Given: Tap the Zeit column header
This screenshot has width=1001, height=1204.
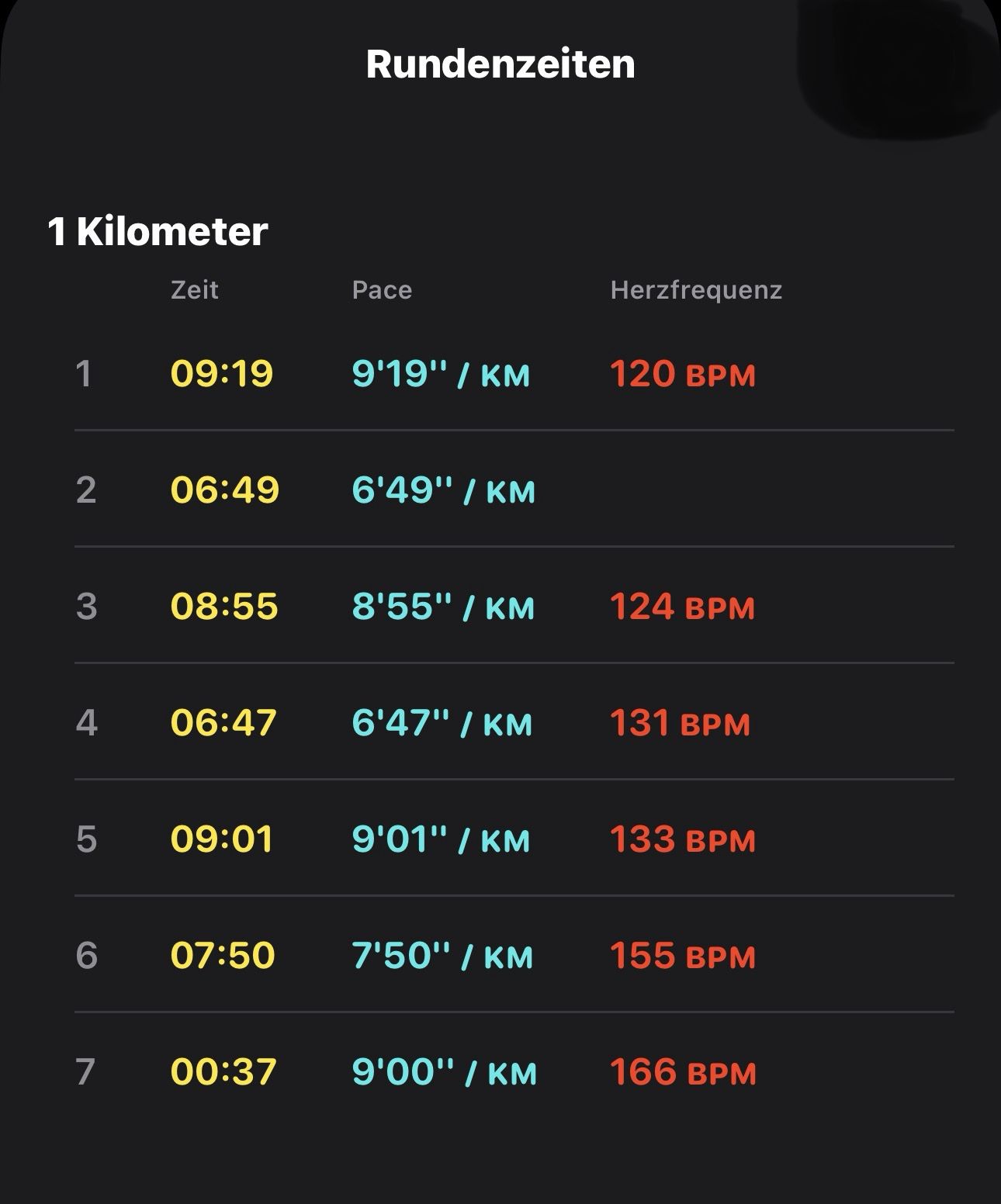Looking at the screenshot, I should click(195, 290).
